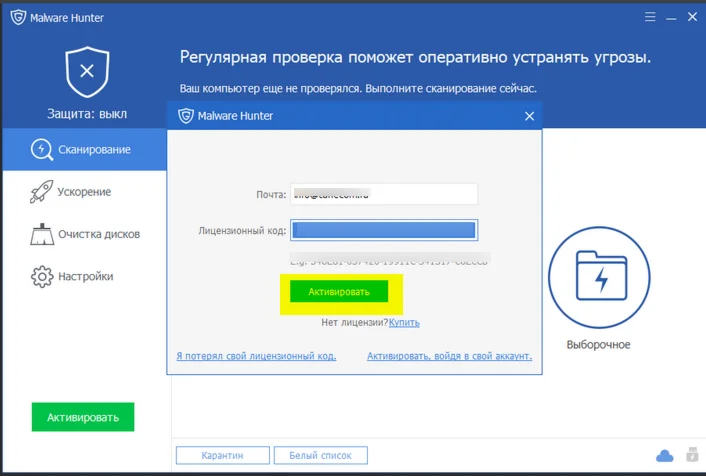Click the rocket speed-up icon
Viewport: 706px width, 476px height.
[x=41, y=192]
